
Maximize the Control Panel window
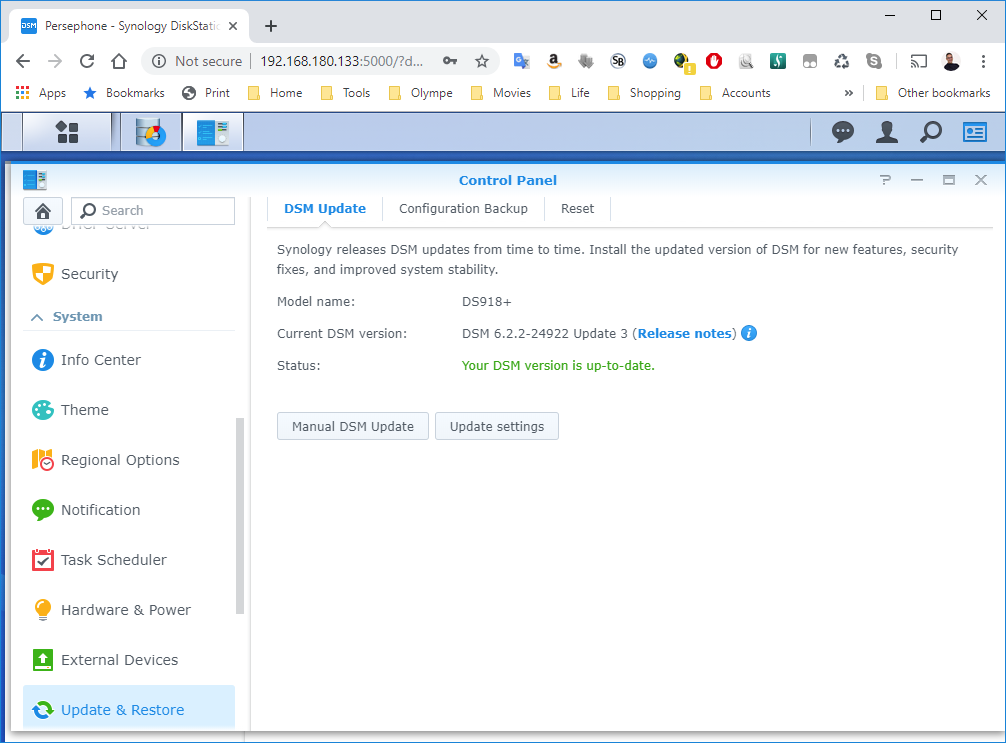(949, 180)
